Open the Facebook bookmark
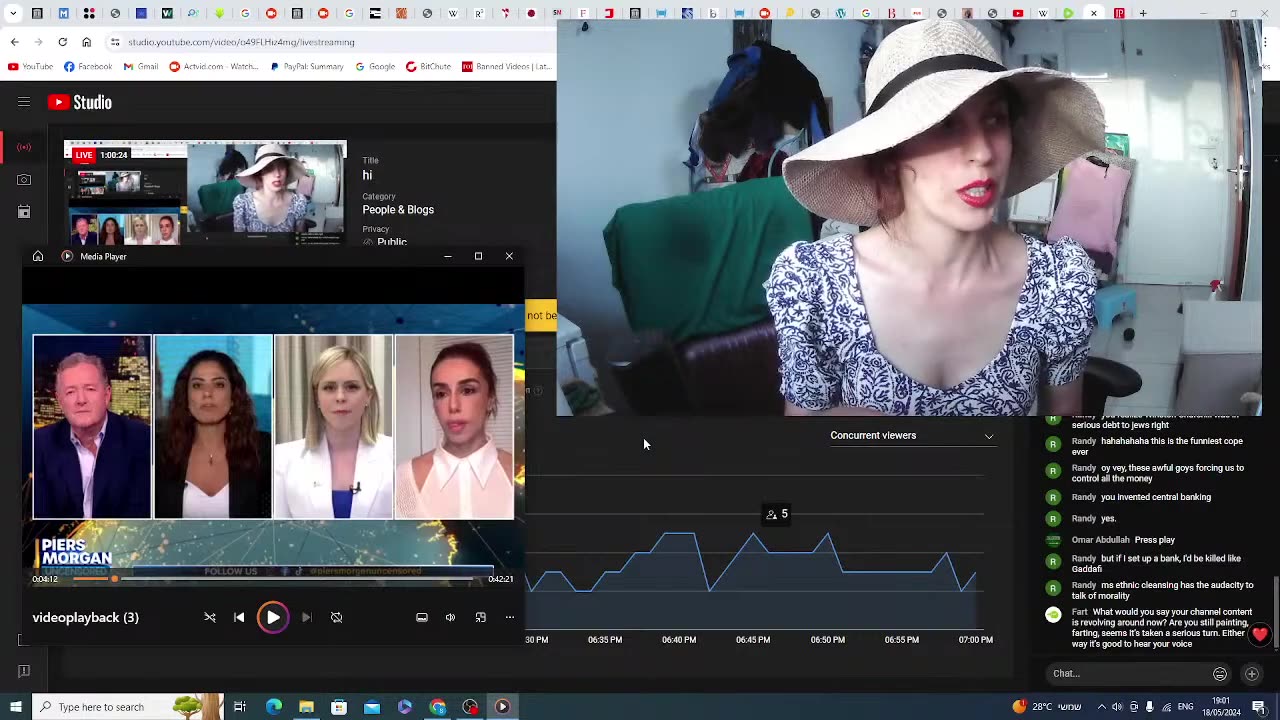This screenshot has width=1280, height=720. point(88,67)
